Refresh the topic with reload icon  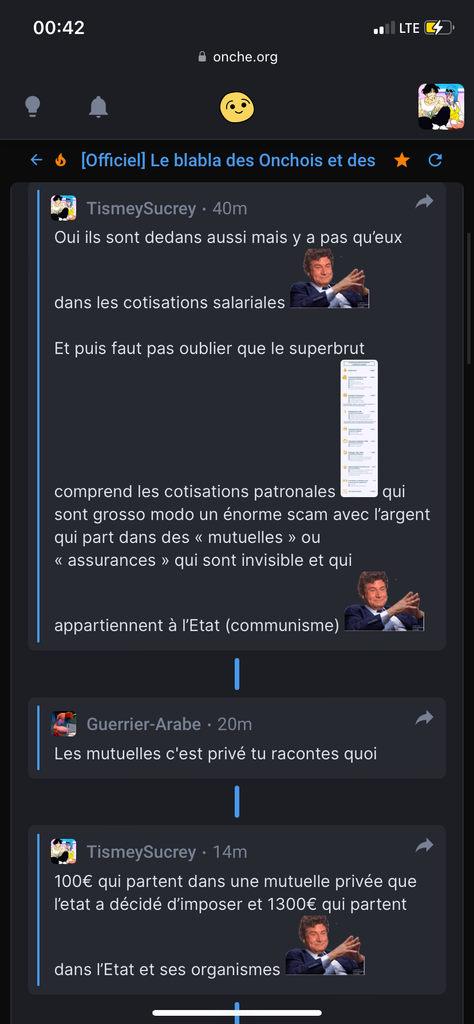435,160
